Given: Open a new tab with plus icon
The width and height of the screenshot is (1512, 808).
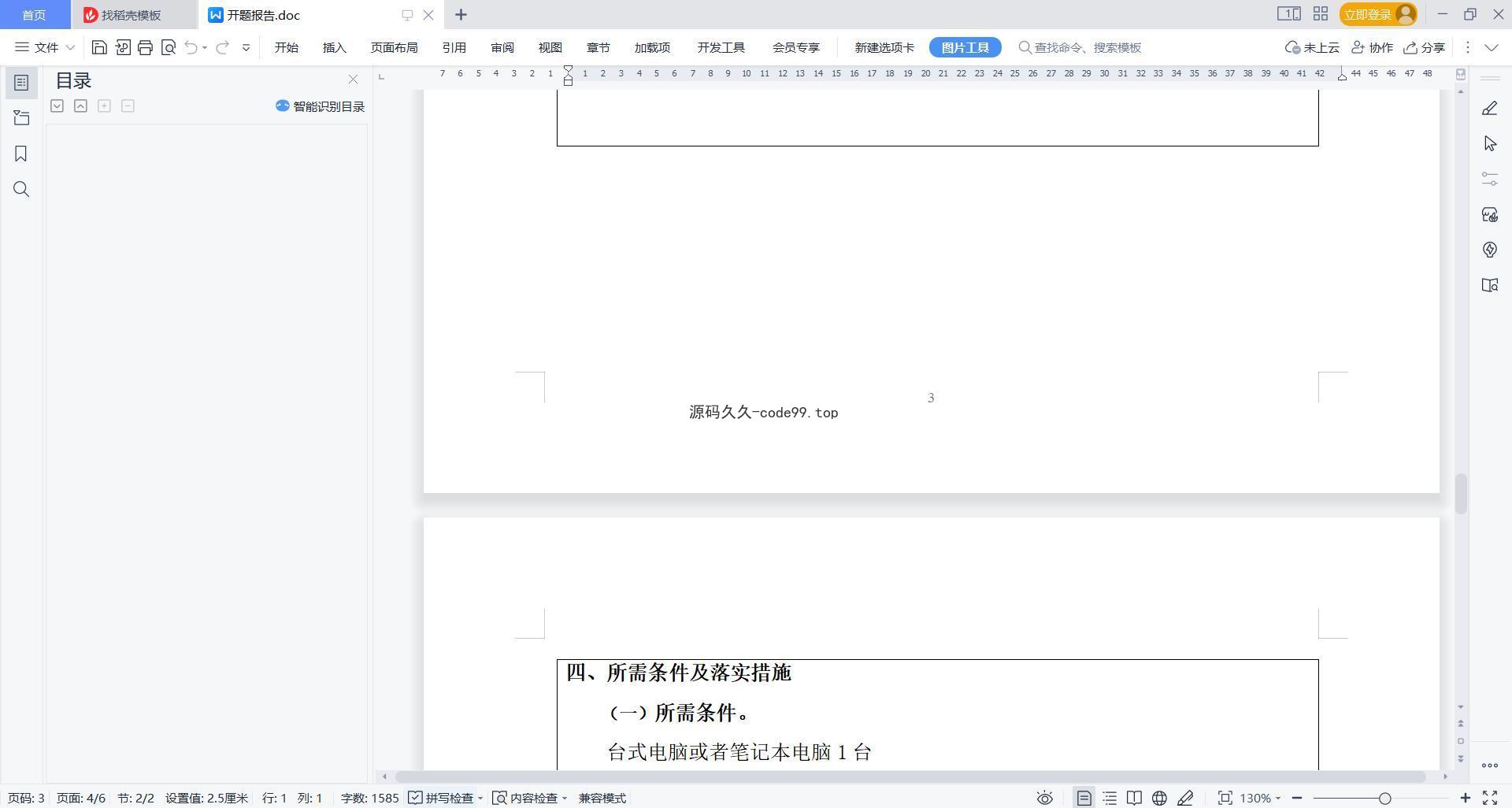Looking at the screenshot, I should tap(461, 15).
